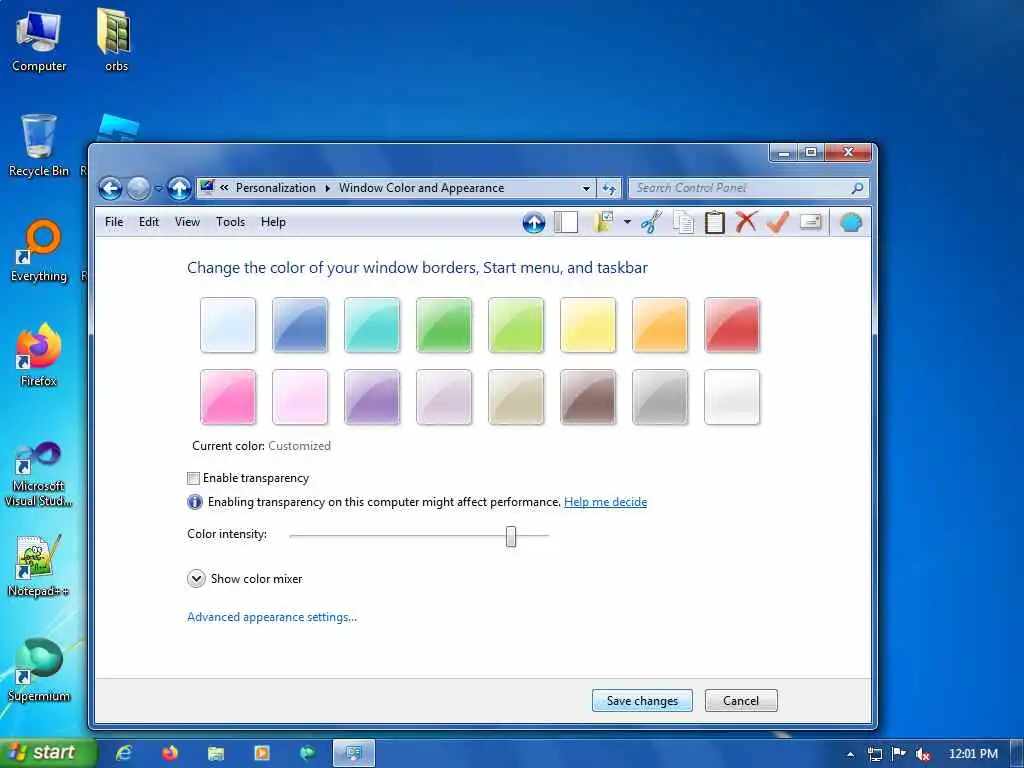Click Personalization in the breadcrumb
Image resolution: width=1024 pixels, height=768 pixels.
coord(276,187)
